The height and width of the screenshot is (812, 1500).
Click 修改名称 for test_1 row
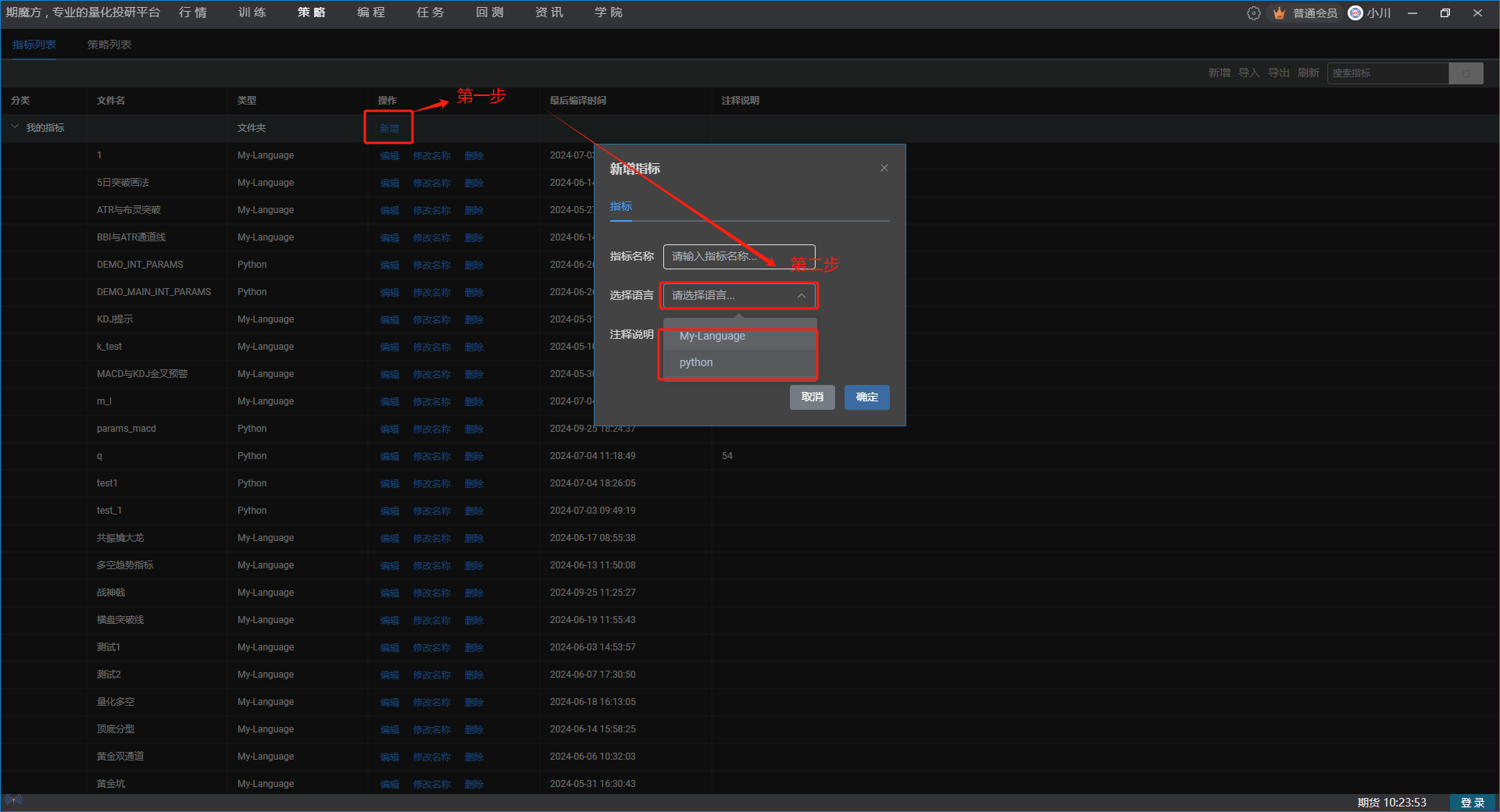pyautogui.click(x=431, y=511)
